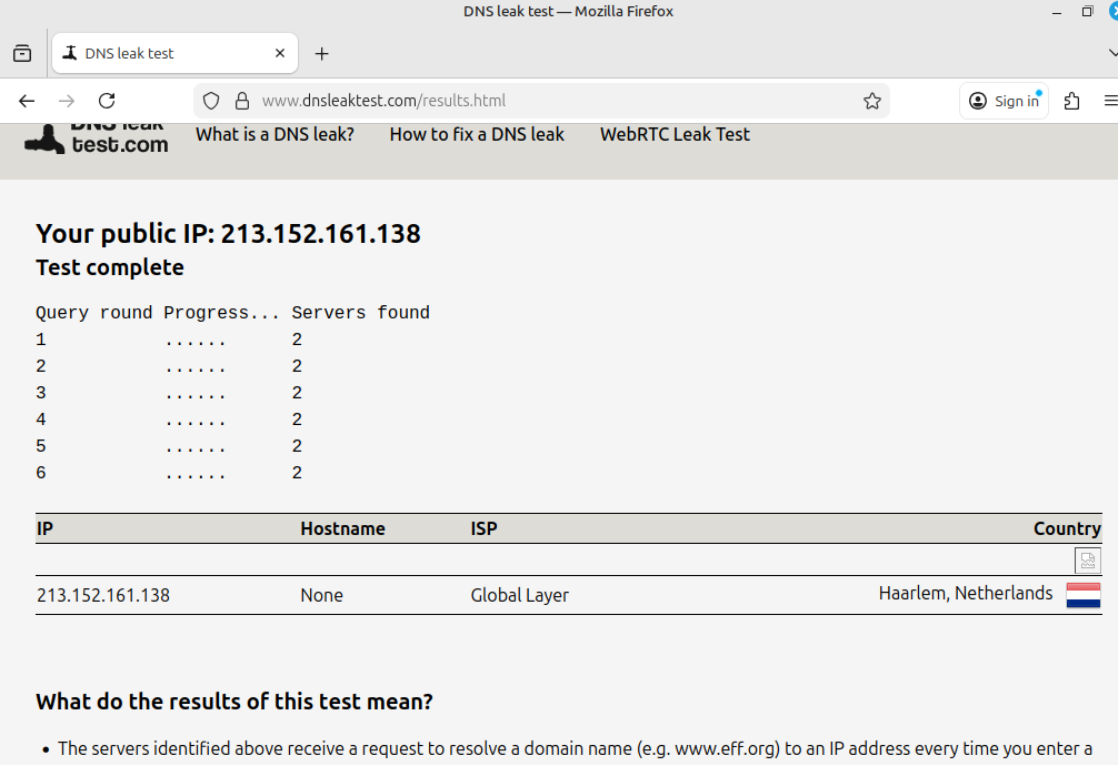This screenshot has width=1118, height=765.
Task: Open the Firefox hamburger application menu
Action: pos(1110,101)
